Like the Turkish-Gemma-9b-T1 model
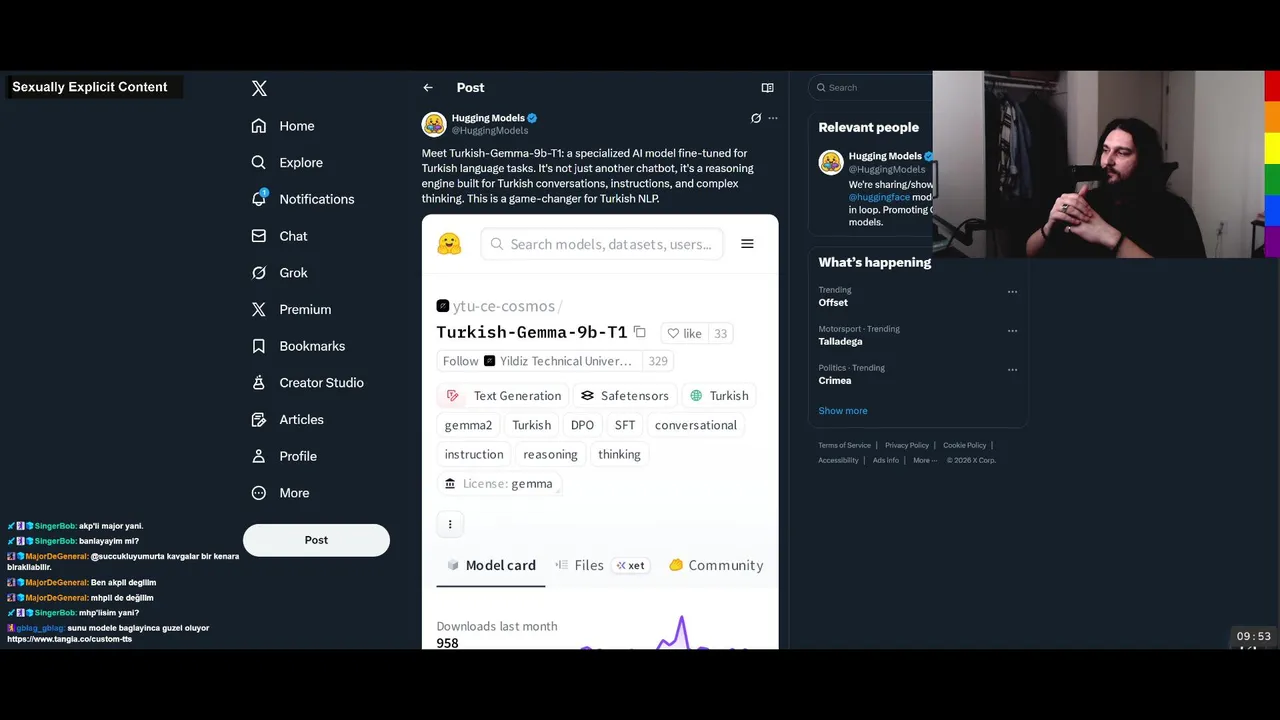Viewport: 1280px width, 720px height. click(685, 333)
